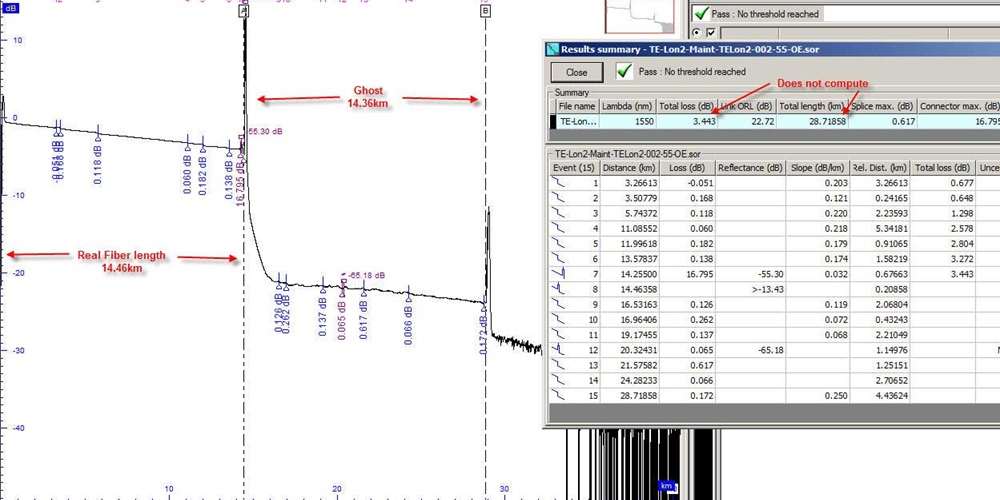Click the km unit label on distance axis
1000x500 pixels.
[x=666, y=486]
